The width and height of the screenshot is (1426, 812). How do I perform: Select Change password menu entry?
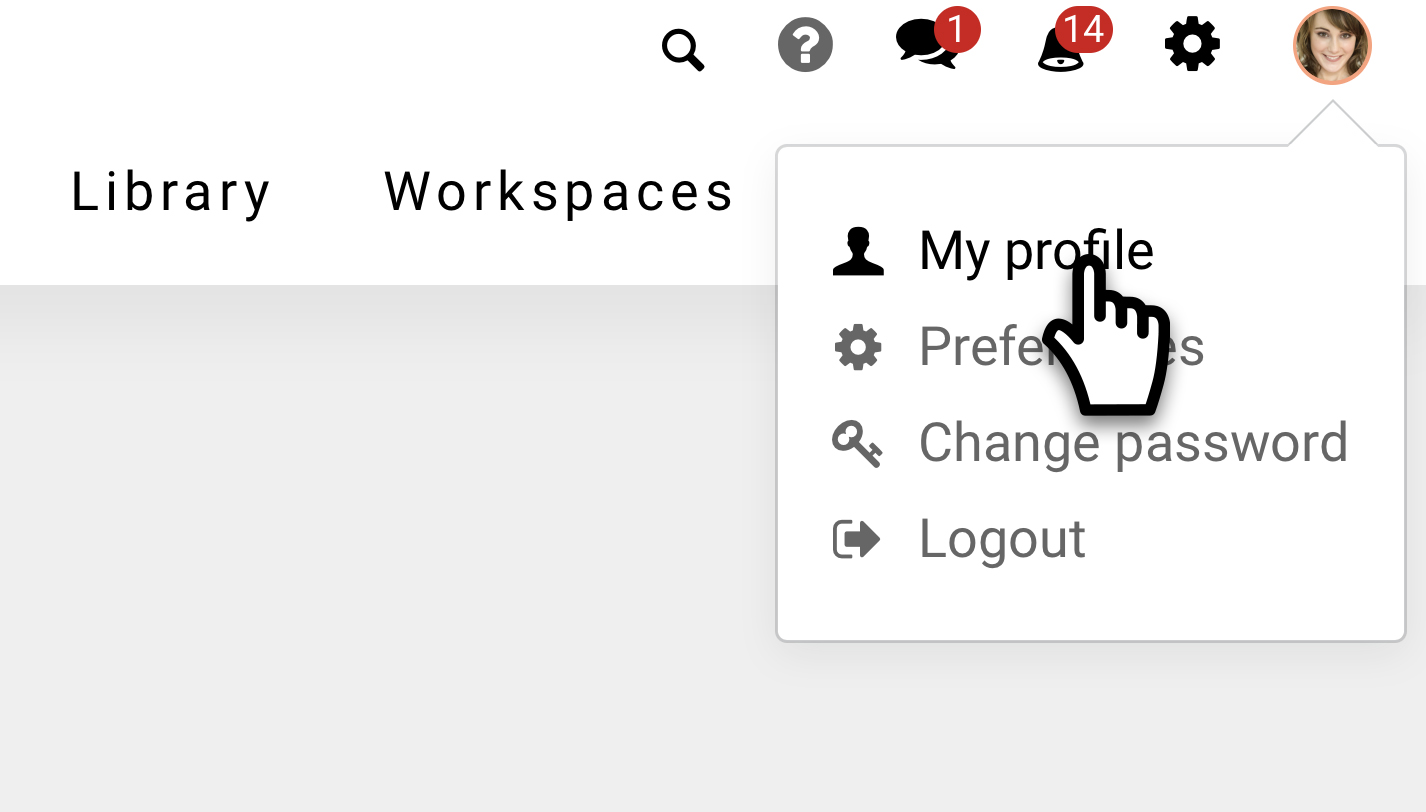click(x=1133, y=442)
